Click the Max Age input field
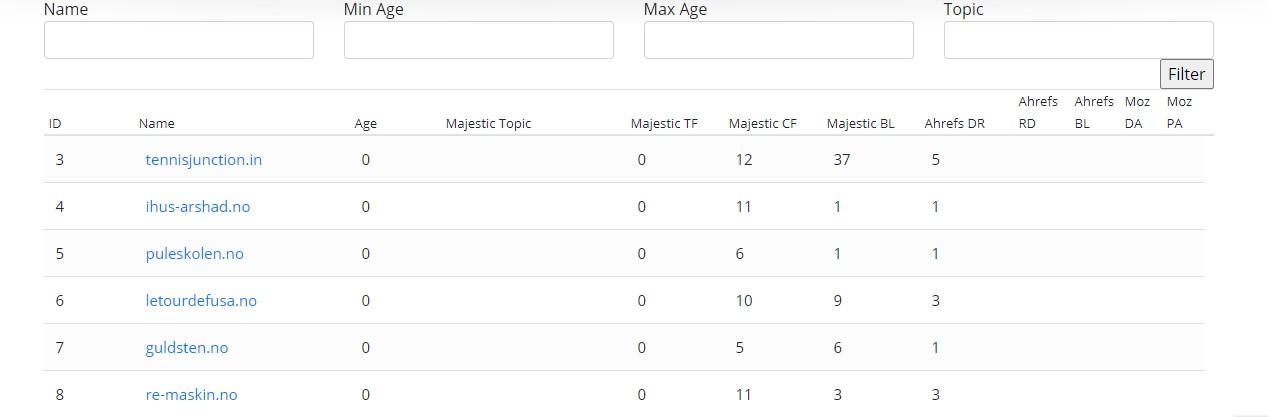Image resolution: width=1269 pixels, height=417 pixels. tap(778, 40)
